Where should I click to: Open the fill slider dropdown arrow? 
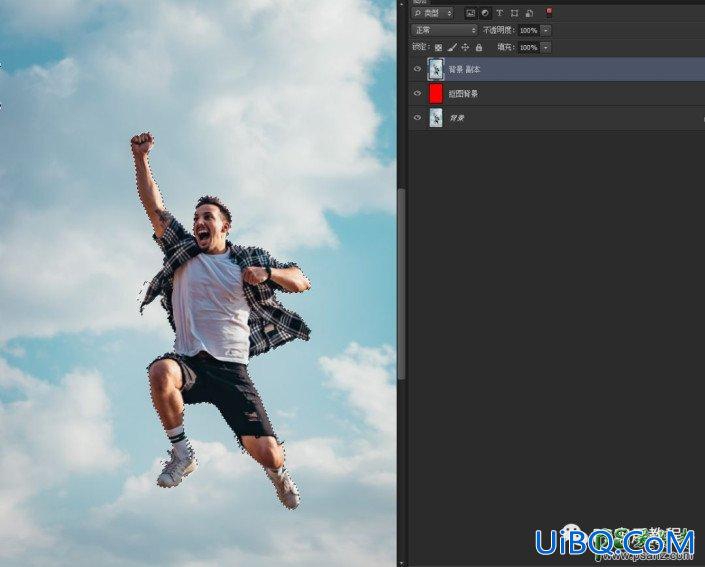[x=546, y=47]
